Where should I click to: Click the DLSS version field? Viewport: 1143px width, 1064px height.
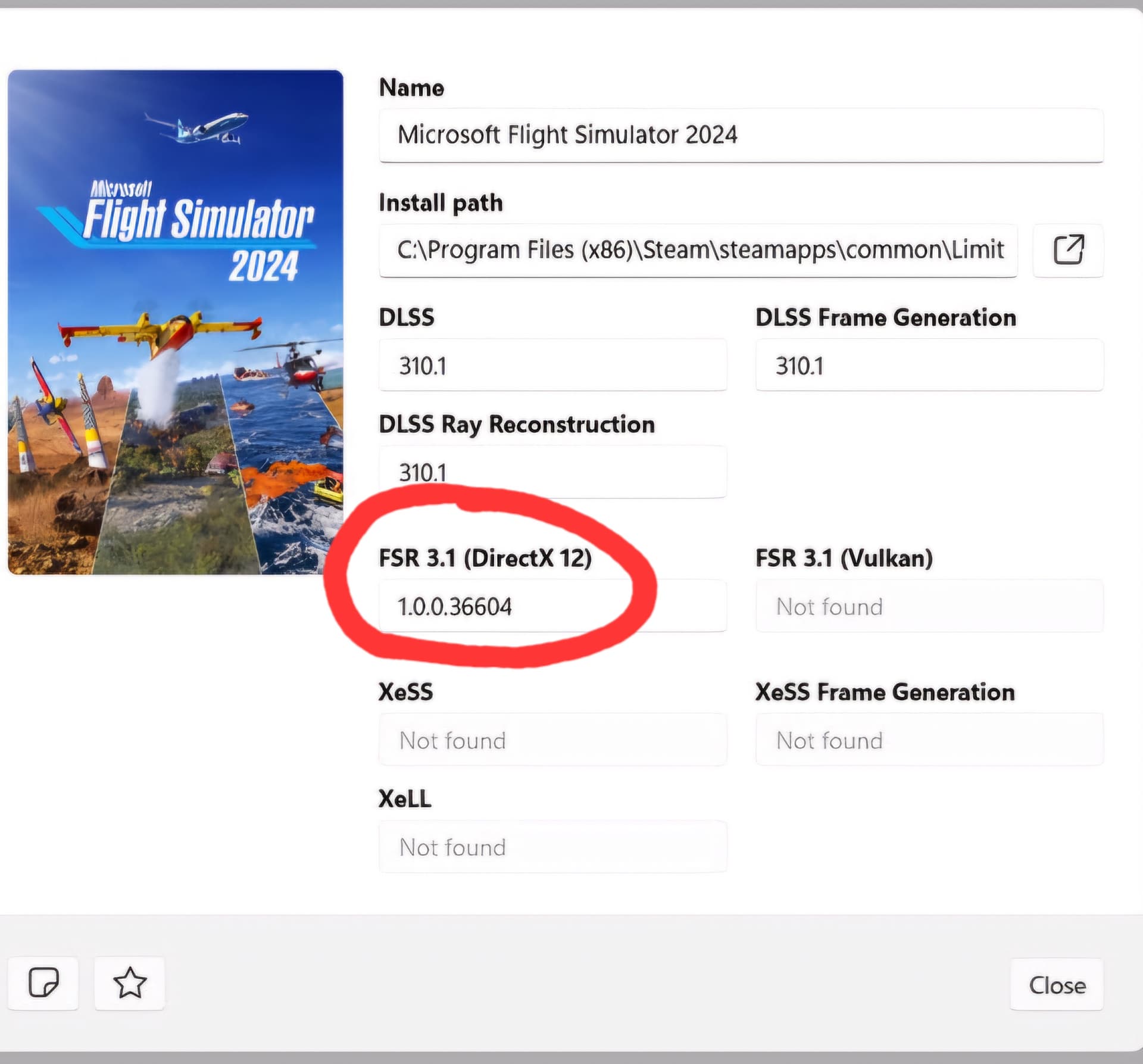coord(552,366)
